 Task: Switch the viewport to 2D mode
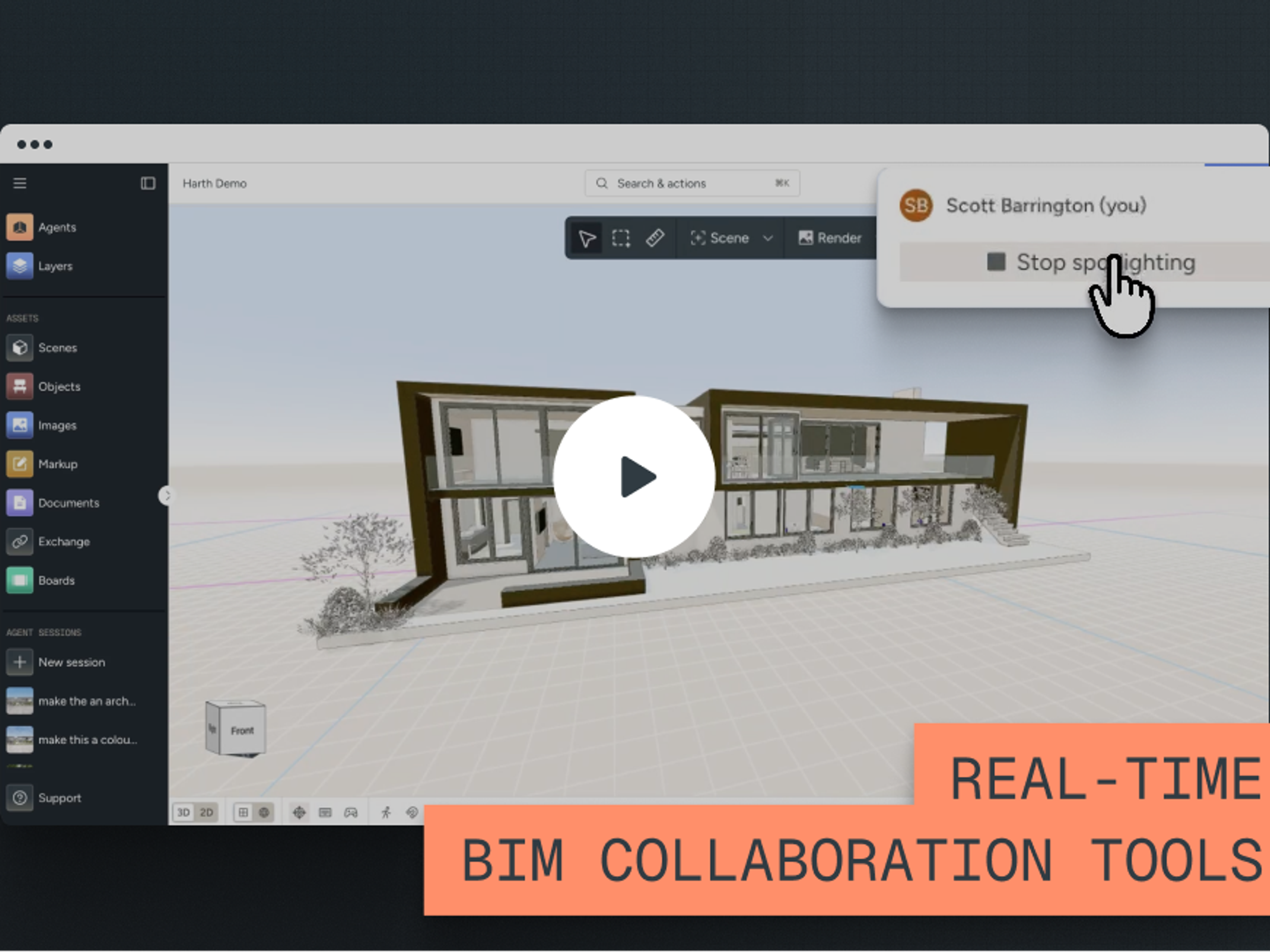coord(206,812)
